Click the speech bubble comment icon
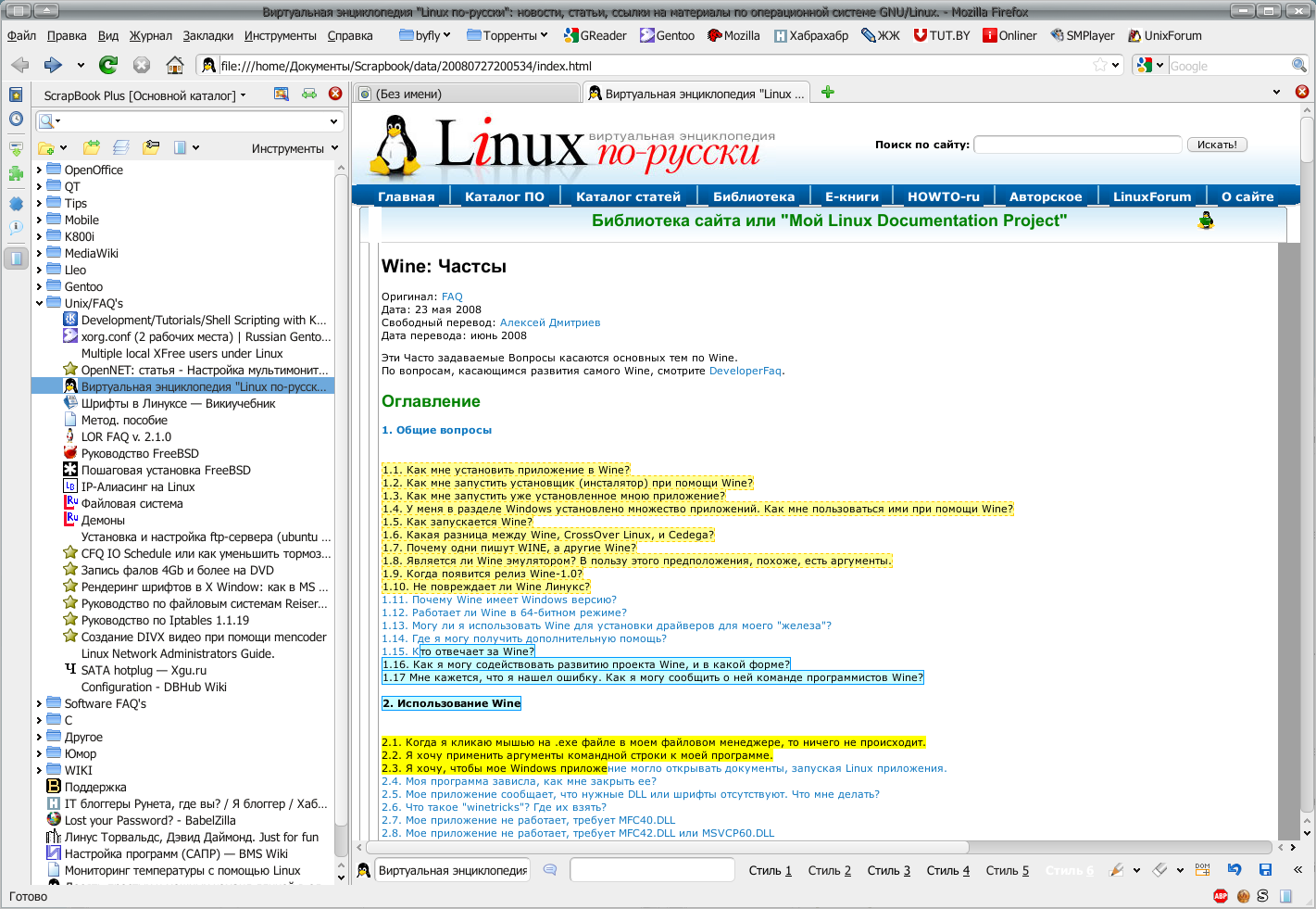 (x=550, y=870)
